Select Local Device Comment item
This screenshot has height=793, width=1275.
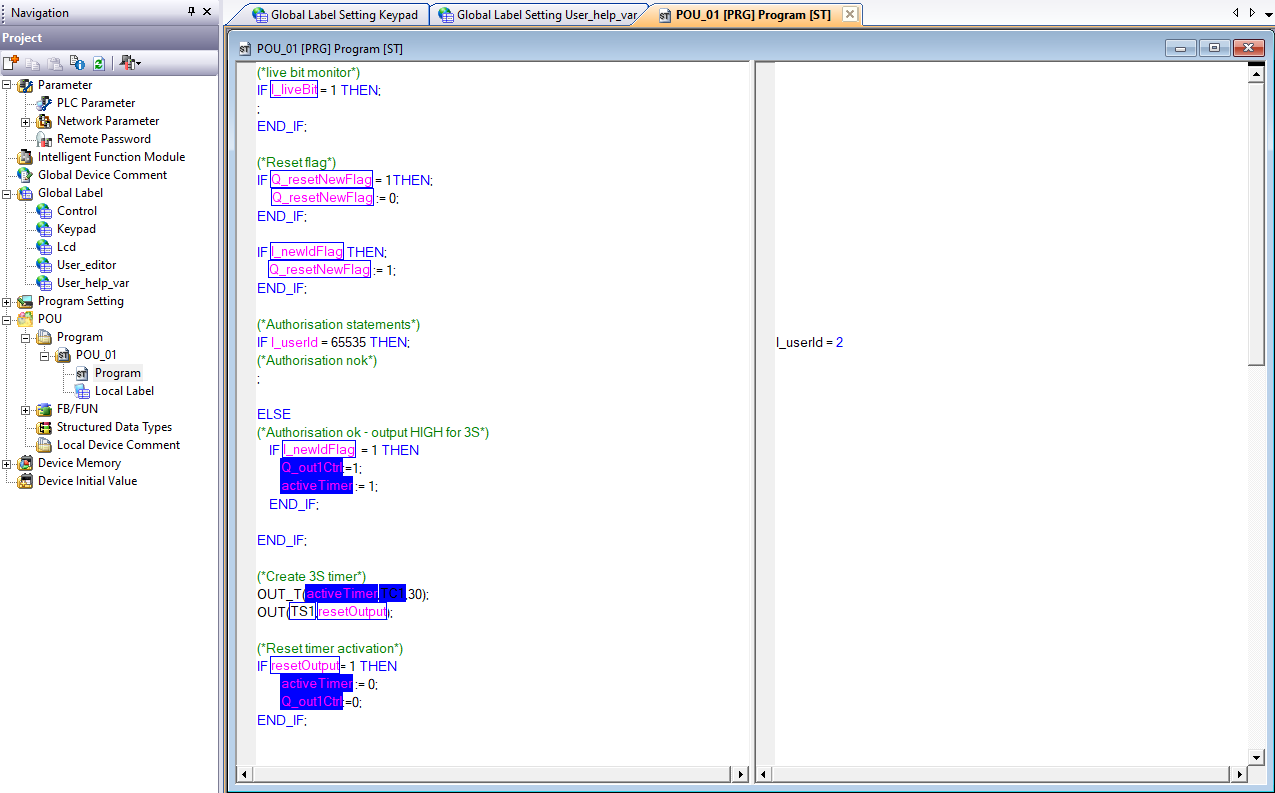pos(118,445)
